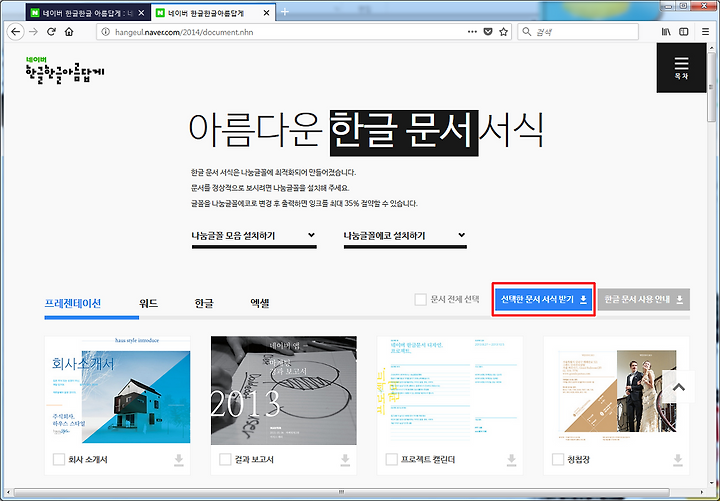Open the 청첩장 template thumbnail

616,392
